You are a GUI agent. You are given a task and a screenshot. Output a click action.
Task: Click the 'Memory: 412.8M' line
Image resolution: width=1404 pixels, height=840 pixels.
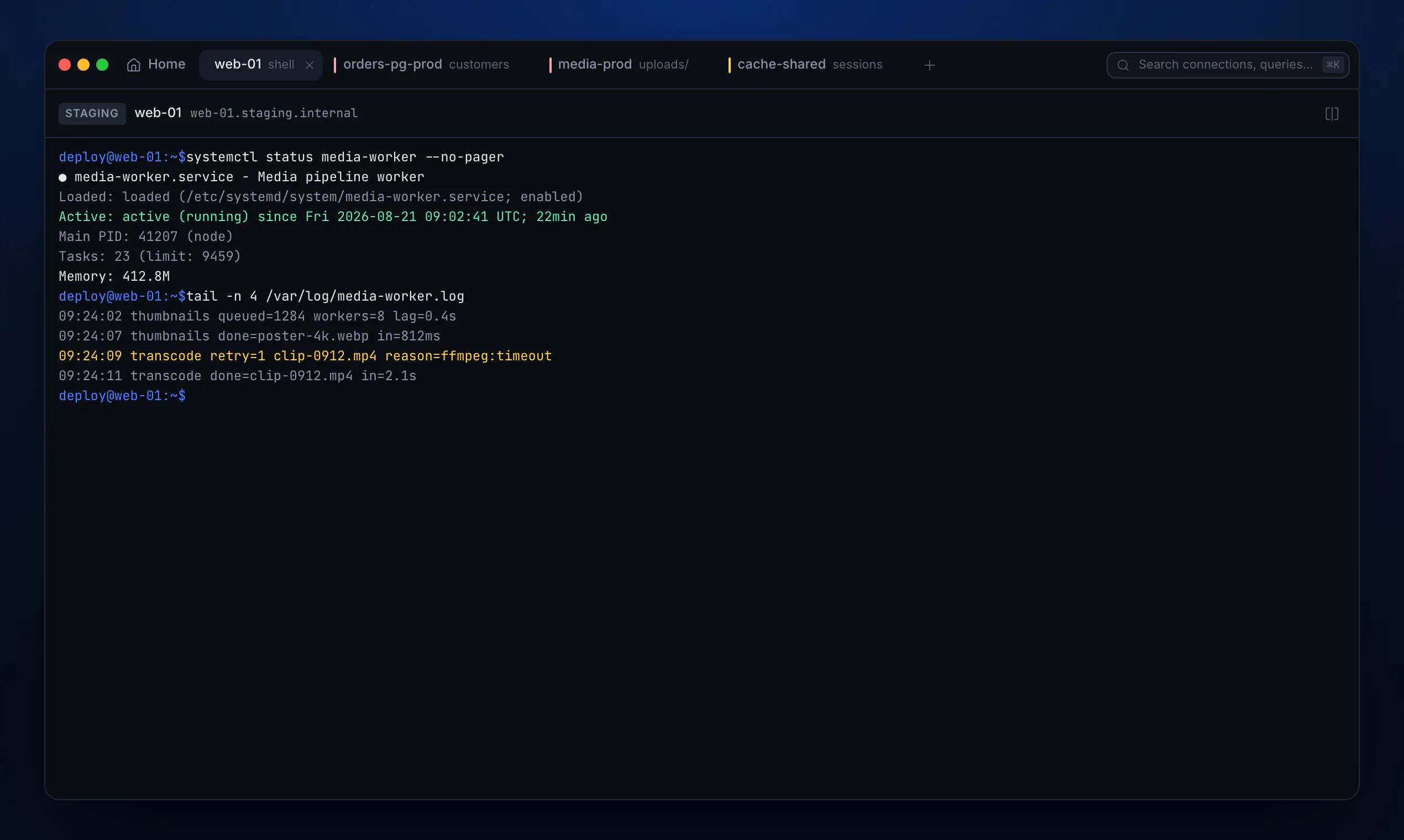tap(114, 276)
